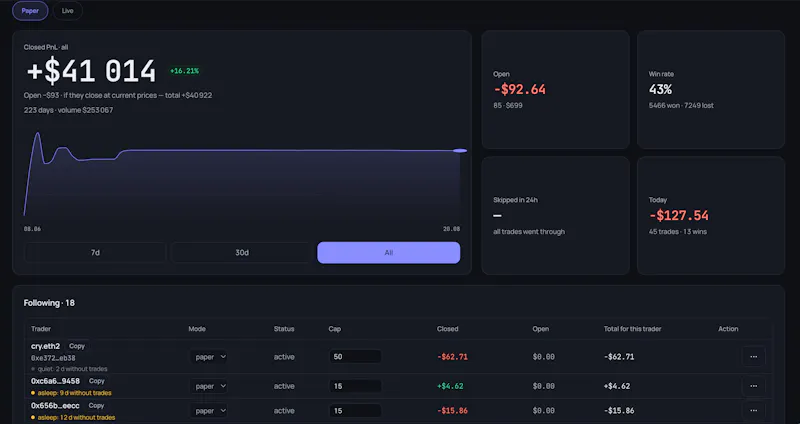Image resolution: width=800 pixels, height=424 pixels.
Task: Click the Status column header
Action: click(284, 329)
